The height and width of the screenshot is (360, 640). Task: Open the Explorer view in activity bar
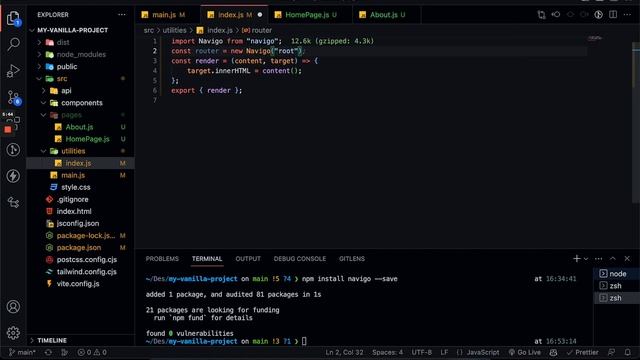tap(13, 18)
